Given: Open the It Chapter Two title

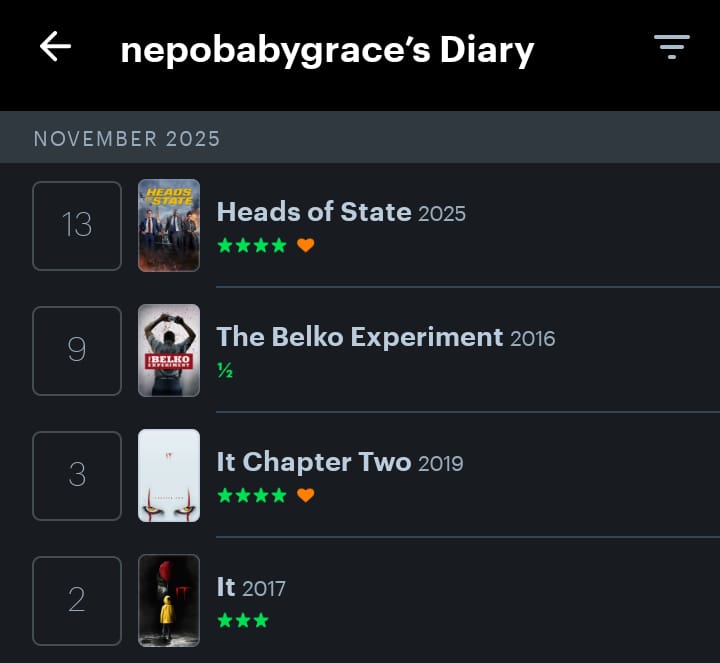Looking at the screenshot, I should [314, 462].
